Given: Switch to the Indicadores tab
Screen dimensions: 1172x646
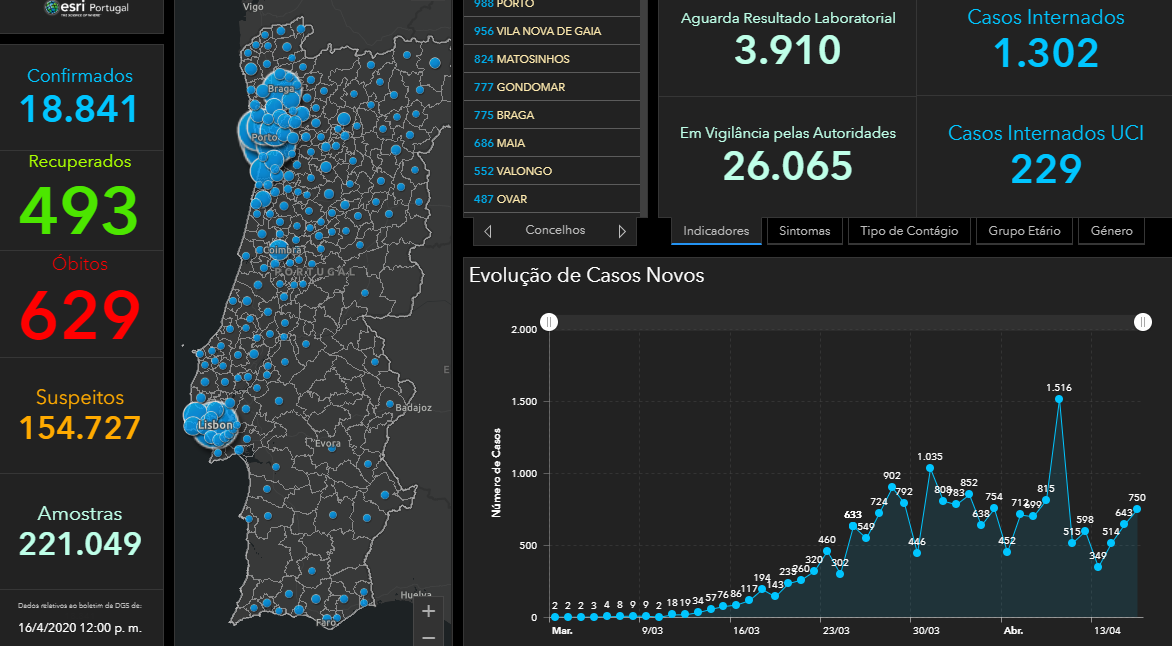Looking at the screenshot, I should (x=716, y=231).
